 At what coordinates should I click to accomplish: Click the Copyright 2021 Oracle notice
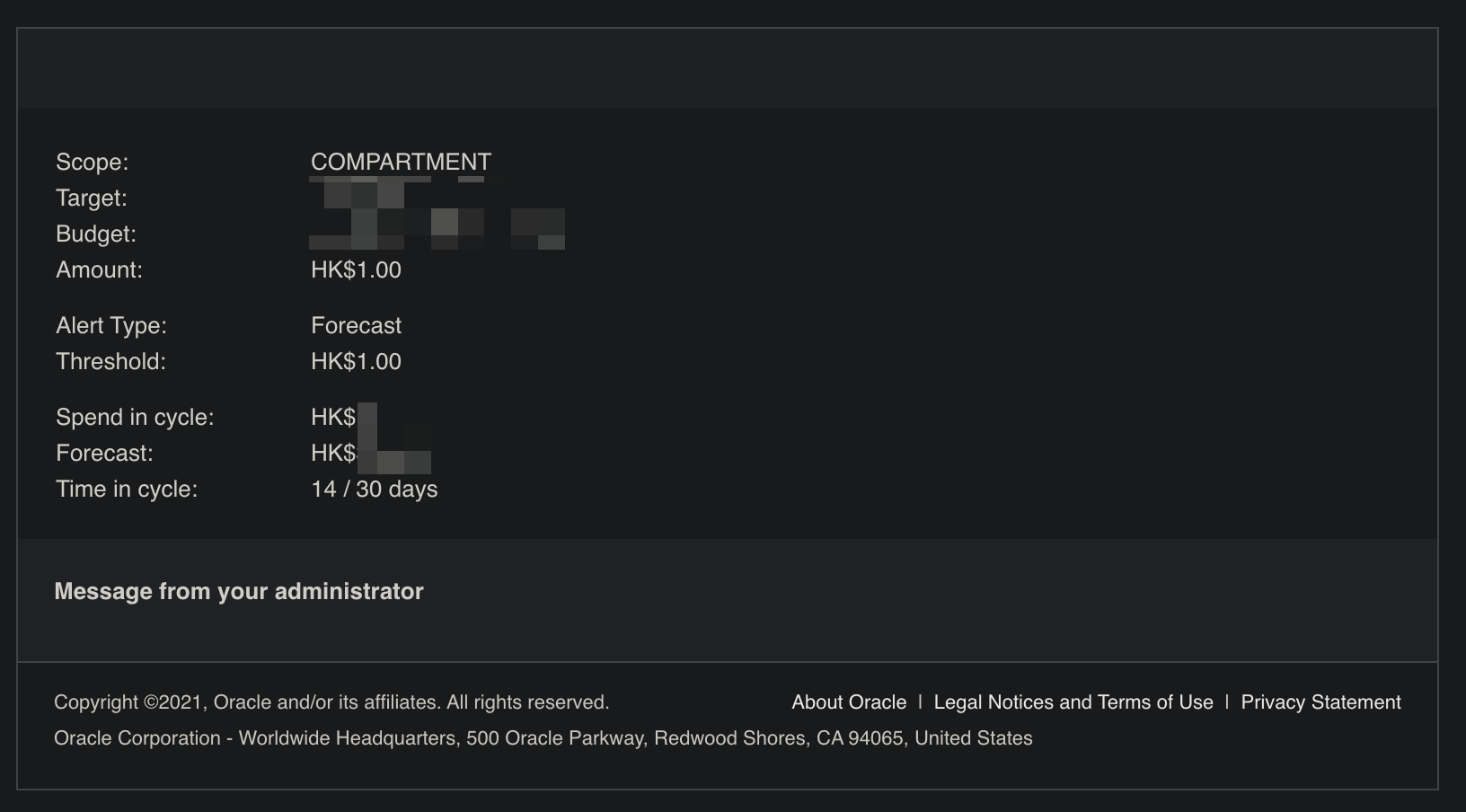click(331, 702)
